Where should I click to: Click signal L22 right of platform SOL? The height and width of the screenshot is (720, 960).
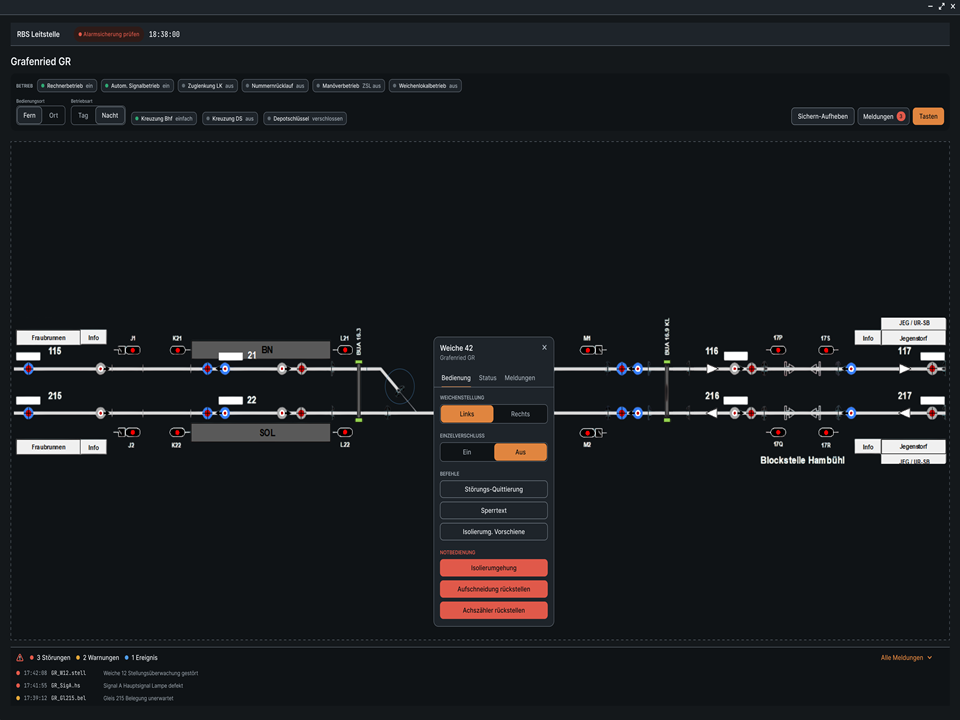[344, 432]
